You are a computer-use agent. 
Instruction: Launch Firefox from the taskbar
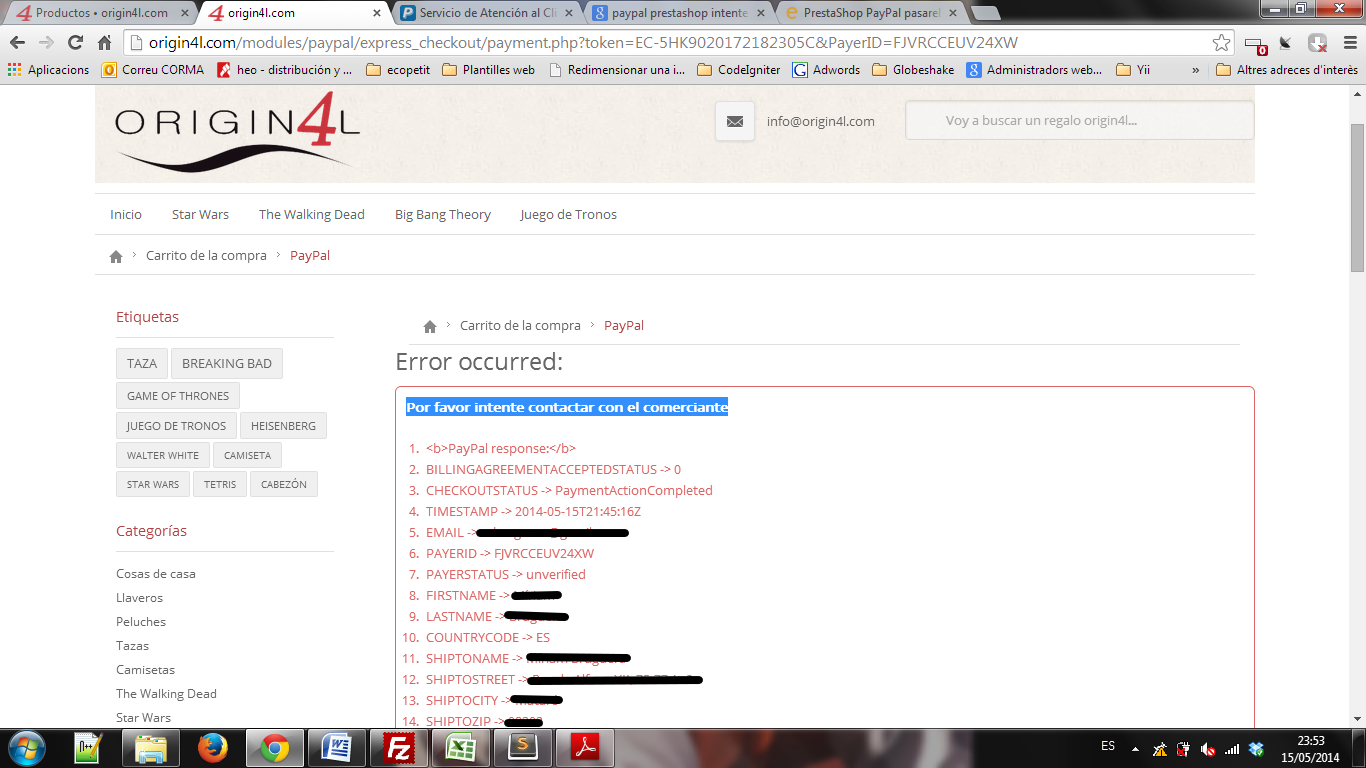[213, 748]
